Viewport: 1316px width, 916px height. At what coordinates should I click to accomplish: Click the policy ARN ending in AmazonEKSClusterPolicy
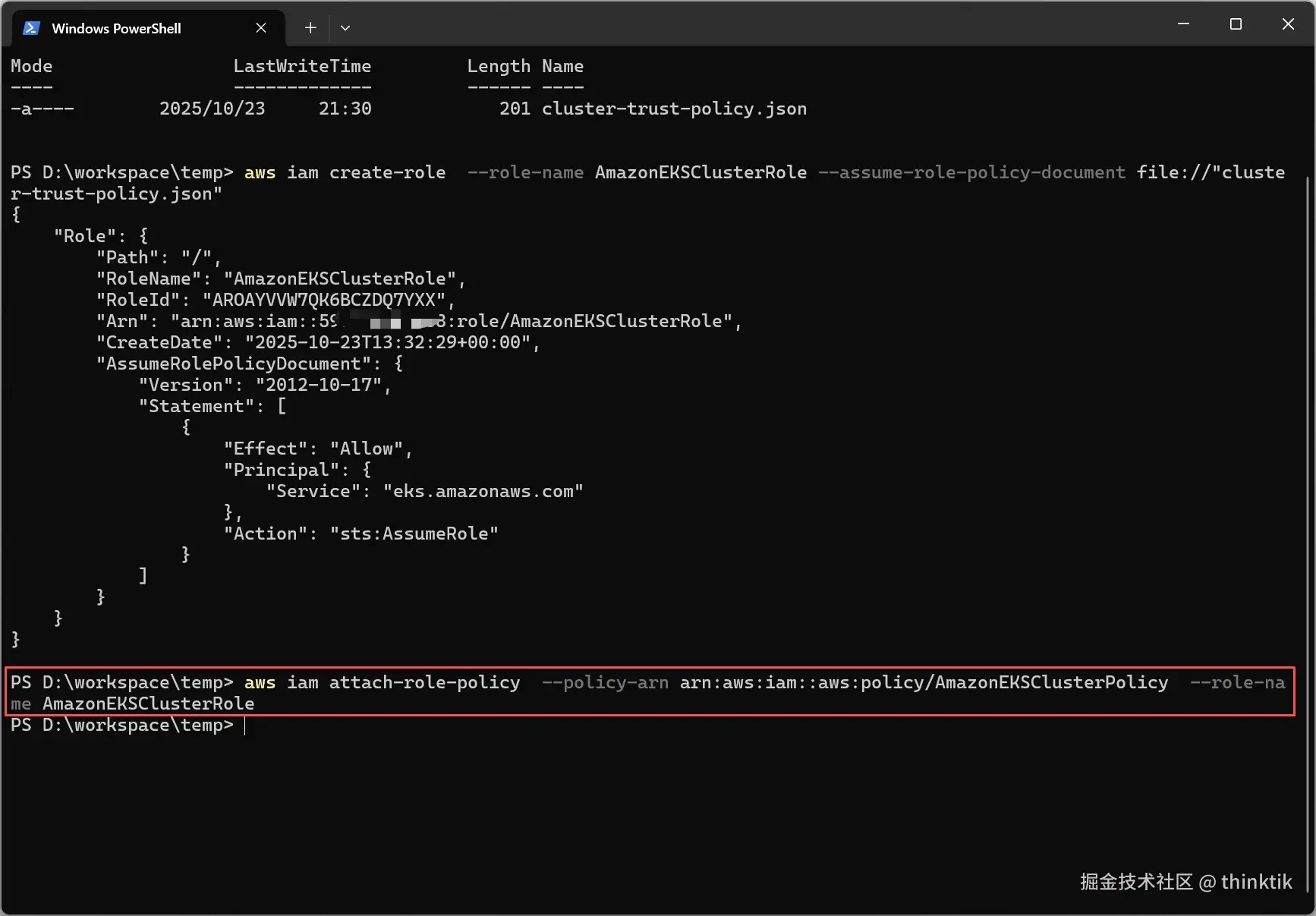pos(924,682)
